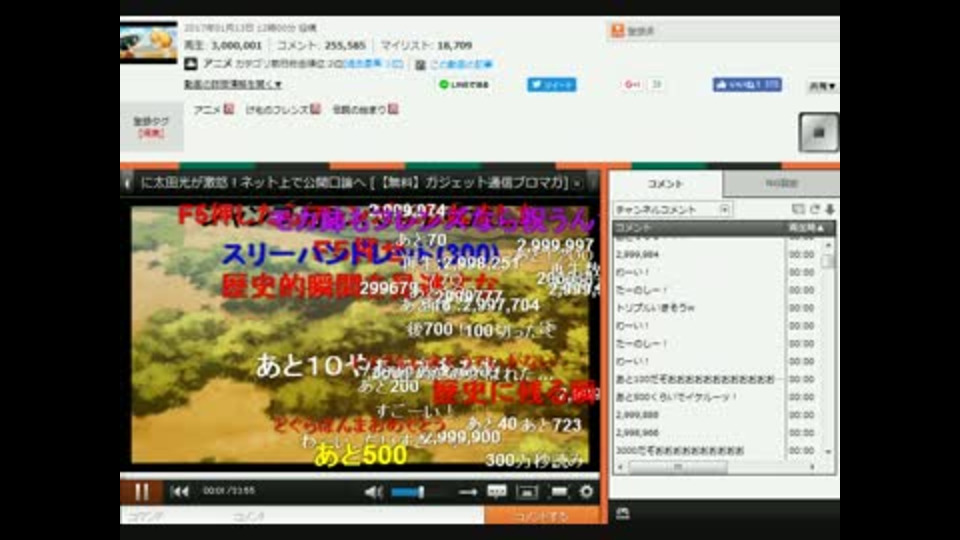Image resolution: width=960 pixels, height=540 pixels.
Task: Open dictionary icon next to アニメ tag
Action: pyautogui.click(x=228, y=109)
